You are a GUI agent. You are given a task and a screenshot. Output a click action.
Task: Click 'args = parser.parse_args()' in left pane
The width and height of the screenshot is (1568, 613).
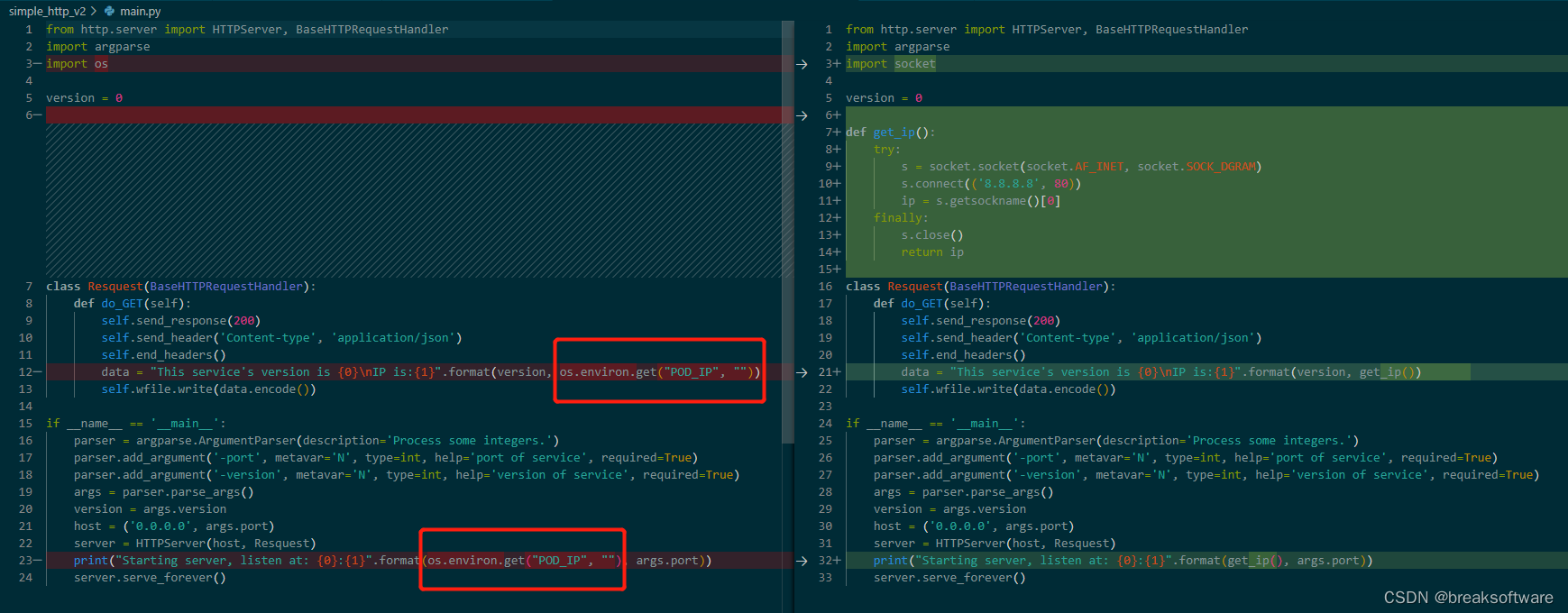tap(164, 492)
